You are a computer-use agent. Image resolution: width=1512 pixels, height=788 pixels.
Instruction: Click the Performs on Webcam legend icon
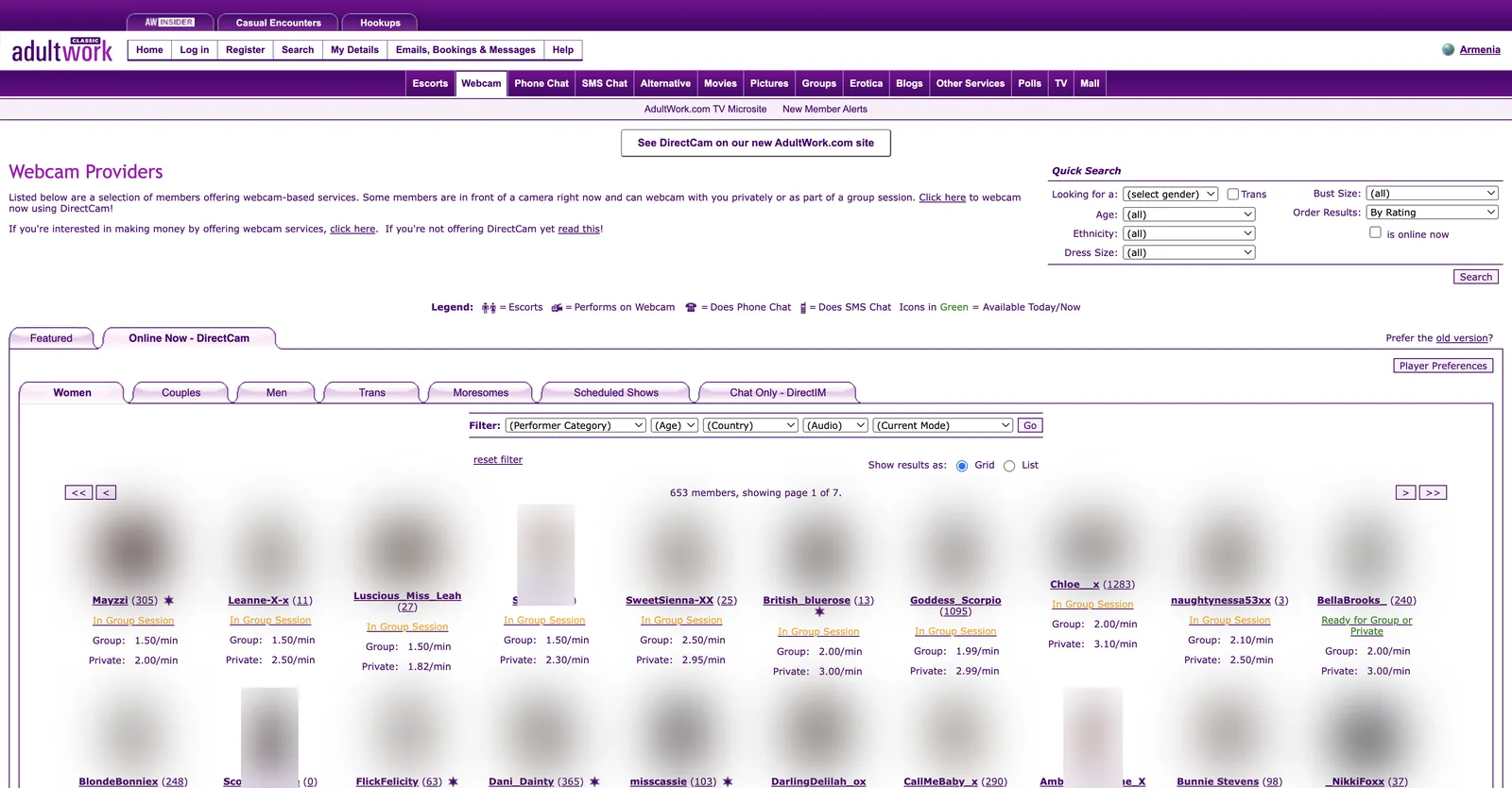557,308
